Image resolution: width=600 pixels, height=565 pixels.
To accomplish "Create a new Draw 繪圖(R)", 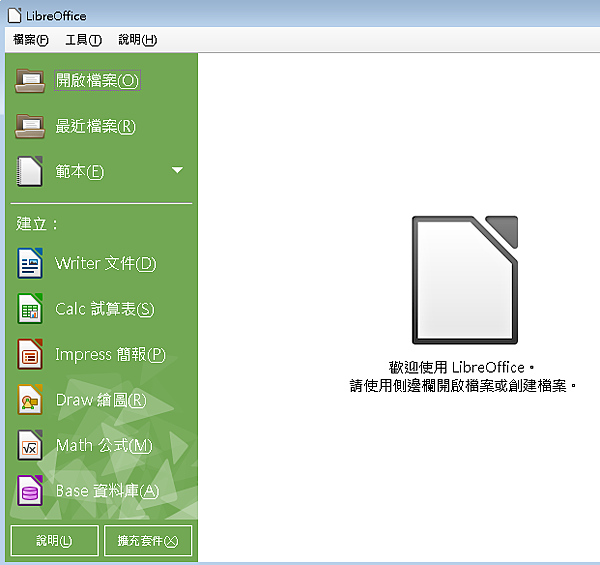I will coord(101,400).
